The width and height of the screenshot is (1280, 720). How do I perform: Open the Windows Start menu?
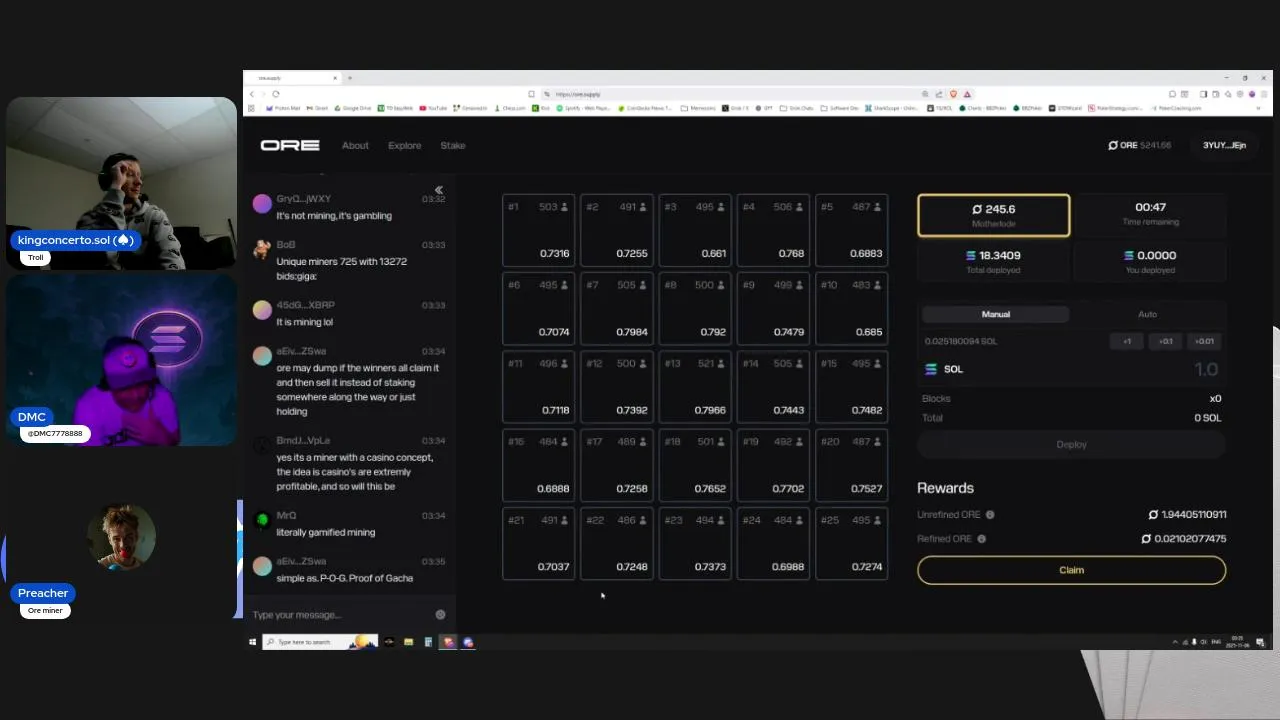[x=252, y=642]
